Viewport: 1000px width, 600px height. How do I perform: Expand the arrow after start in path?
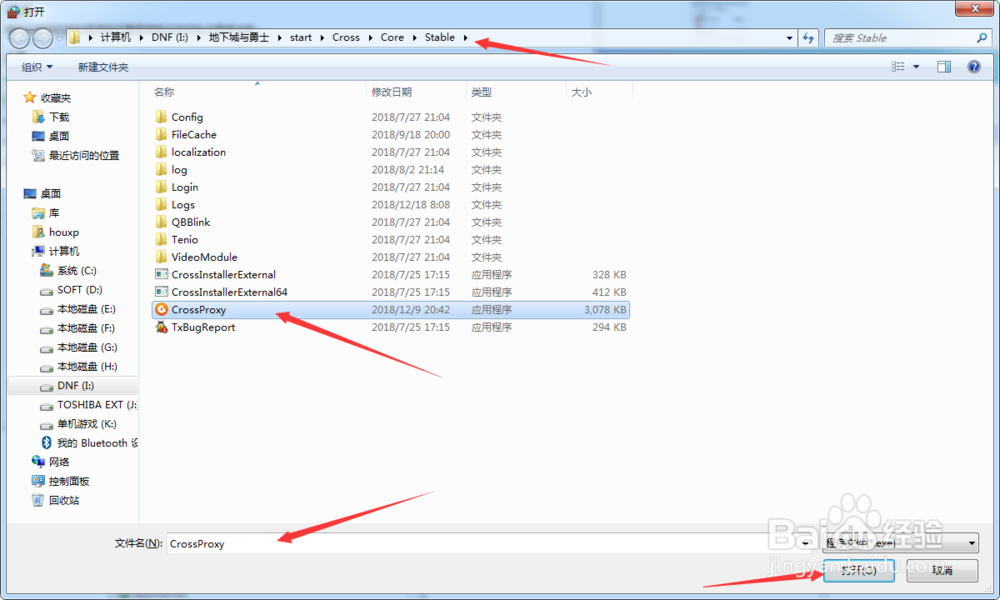point(322,38)
